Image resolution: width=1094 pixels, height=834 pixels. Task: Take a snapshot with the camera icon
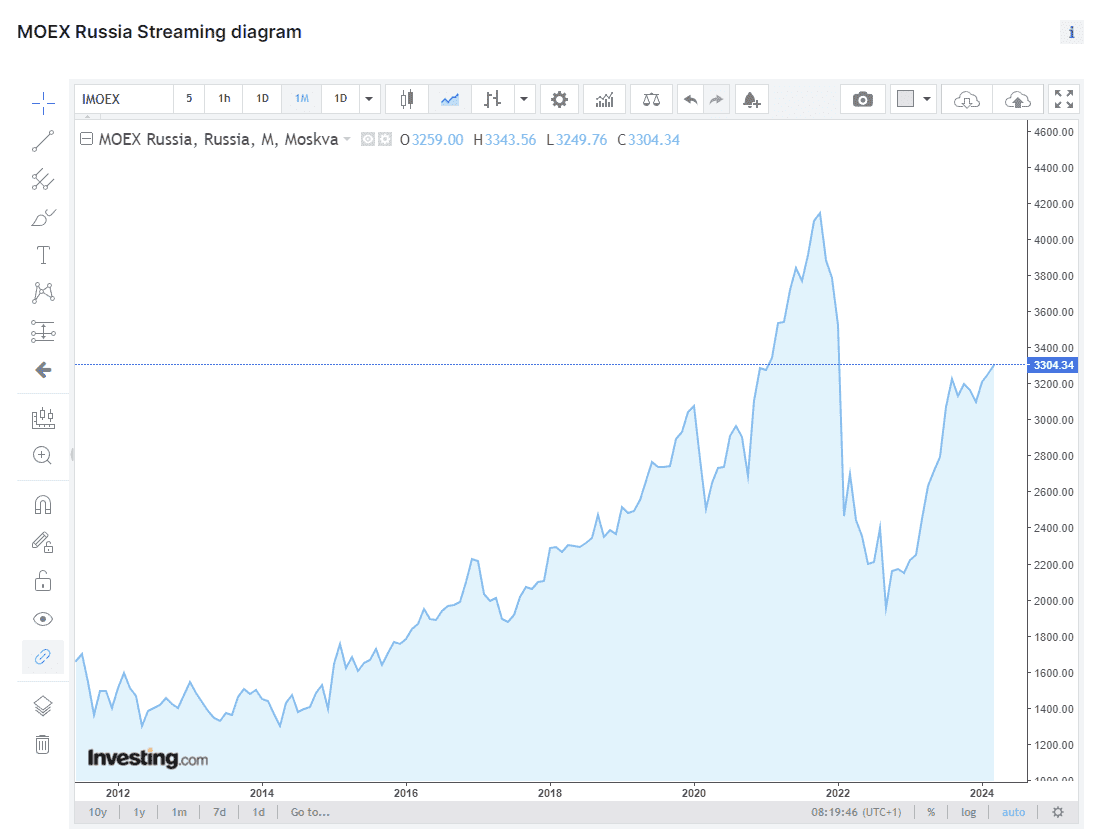(862, 99)
